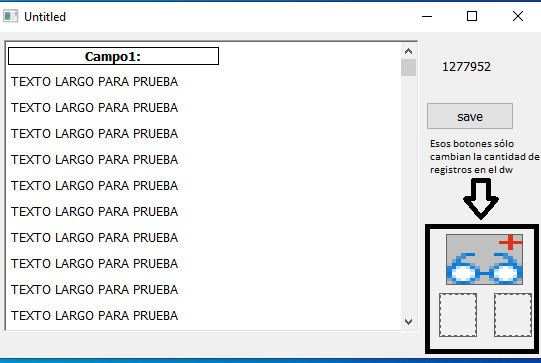Click the scrollbar down arrow in the list
This screenshot has width=541, height=363.
tap(409, 322)
